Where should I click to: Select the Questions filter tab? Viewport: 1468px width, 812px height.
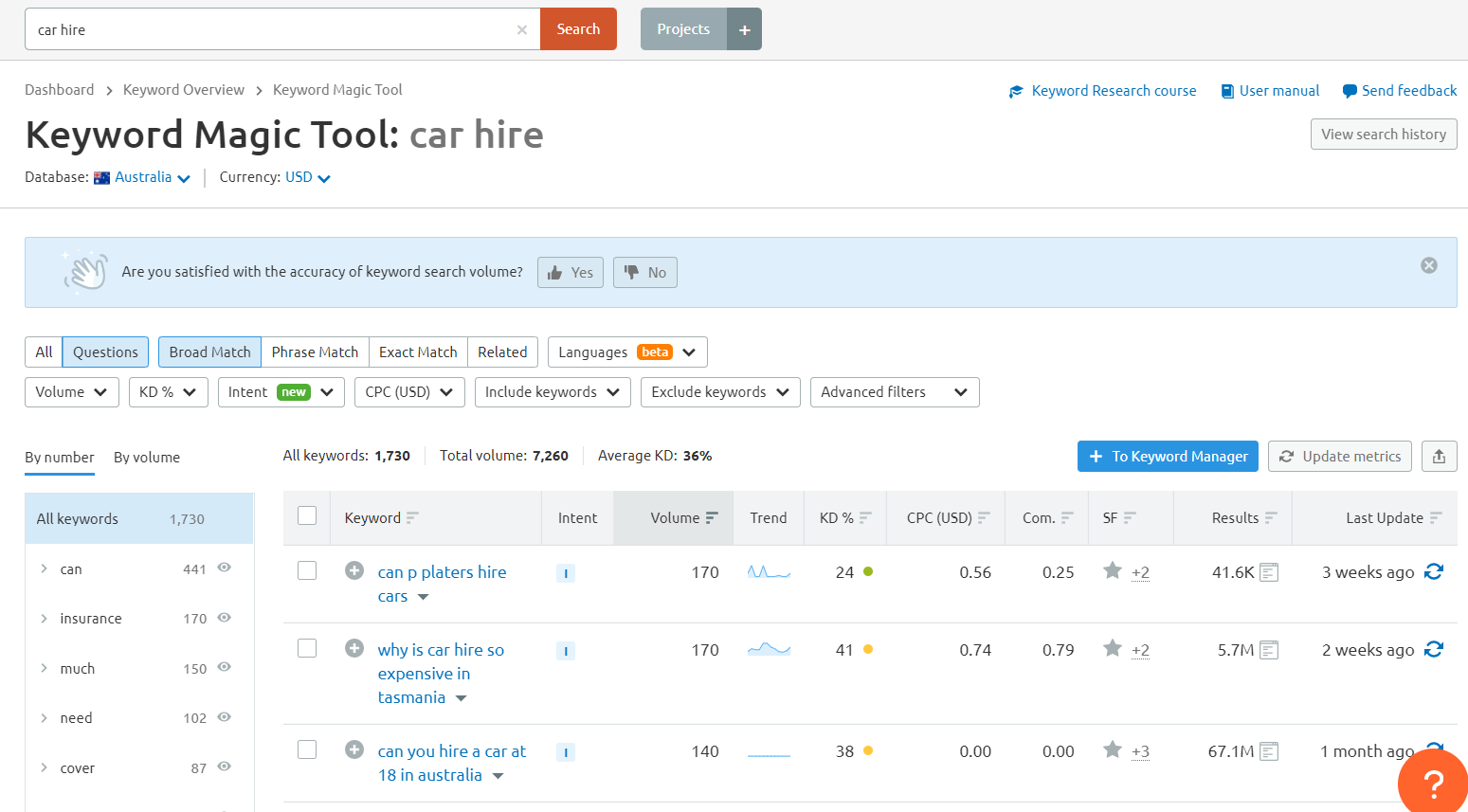coord(105,352)
